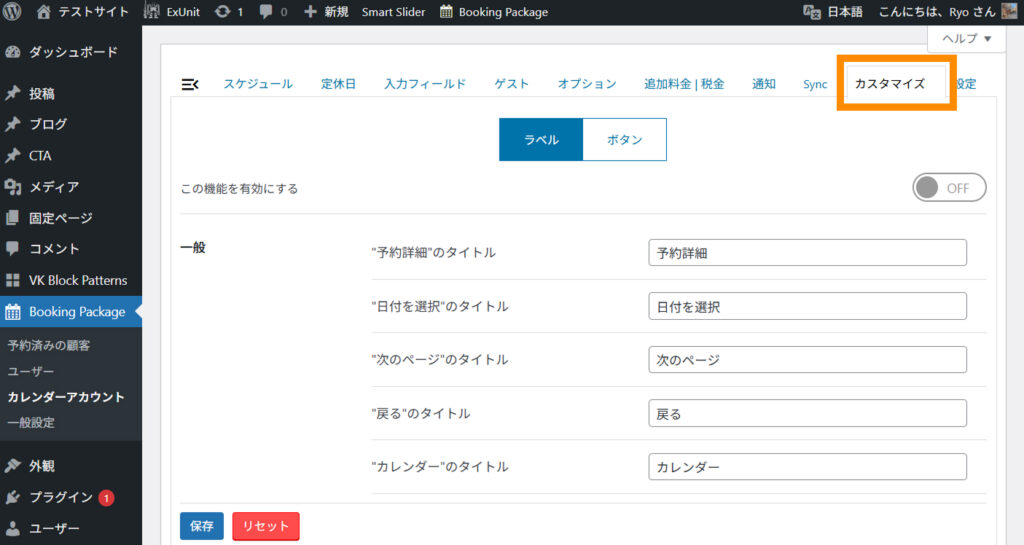This screenshot has width=1024, height=545.
Task: Expand the ヘルプ dropdown
Action: 965,38
